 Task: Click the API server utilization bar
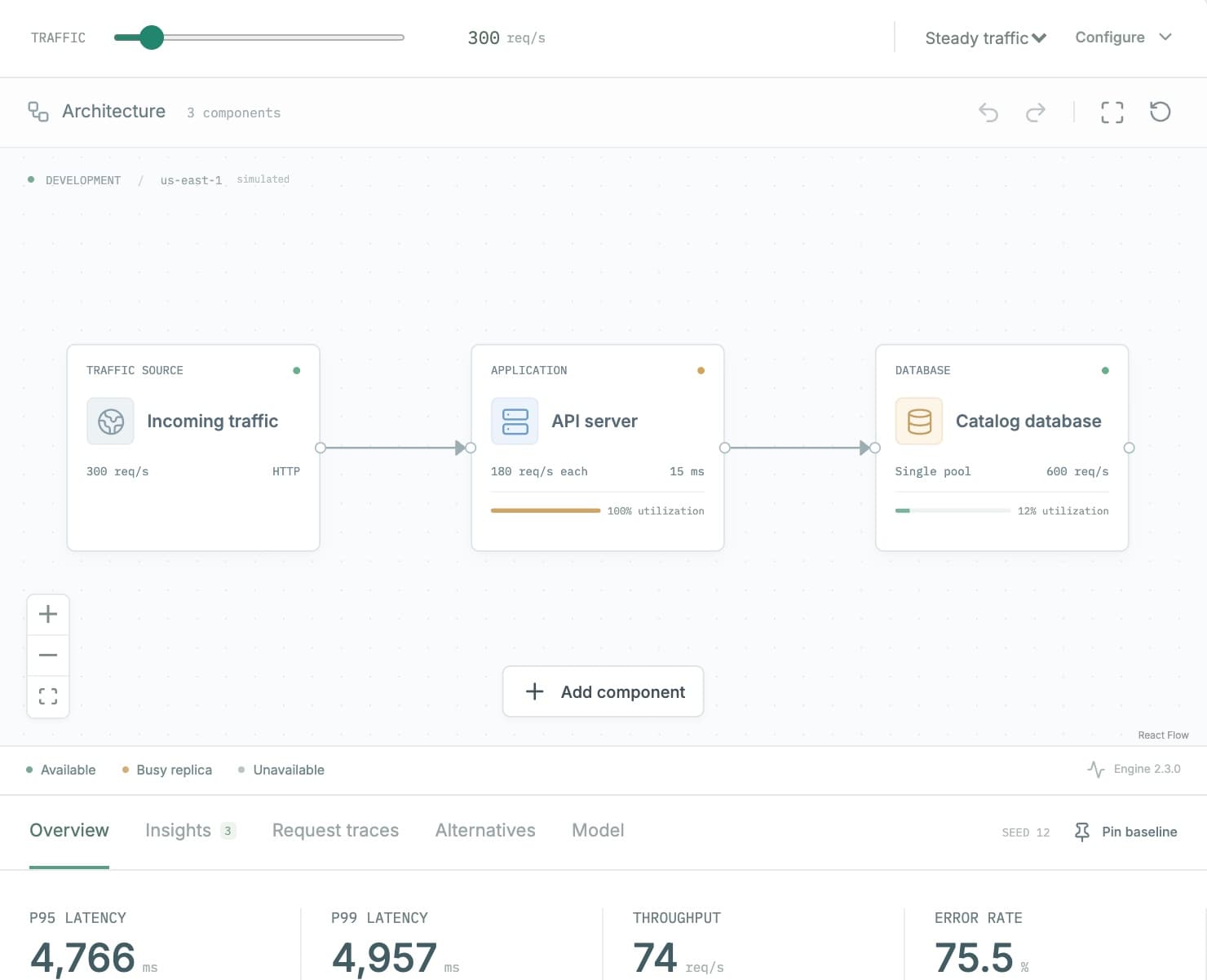pyautogui.click(x=546, y=510)
